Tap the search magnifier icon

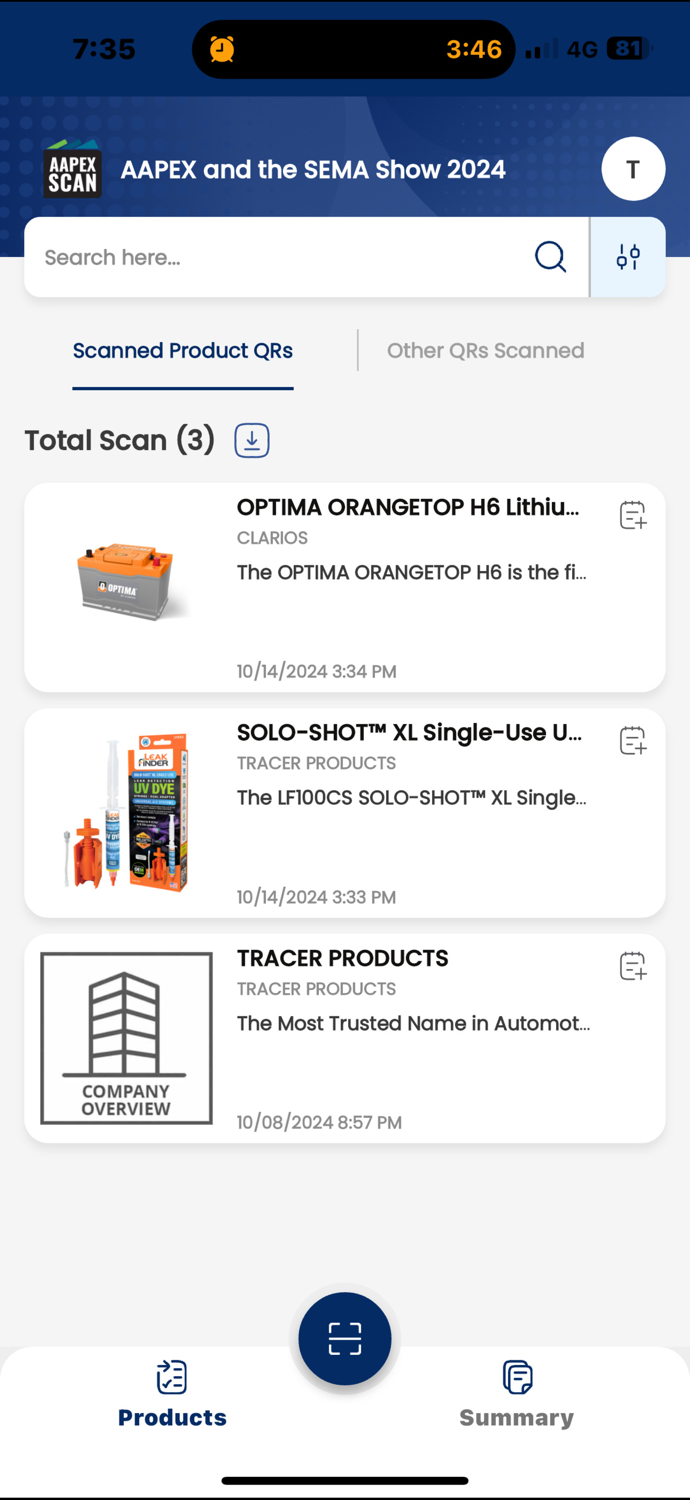click(x=551, y=257)
